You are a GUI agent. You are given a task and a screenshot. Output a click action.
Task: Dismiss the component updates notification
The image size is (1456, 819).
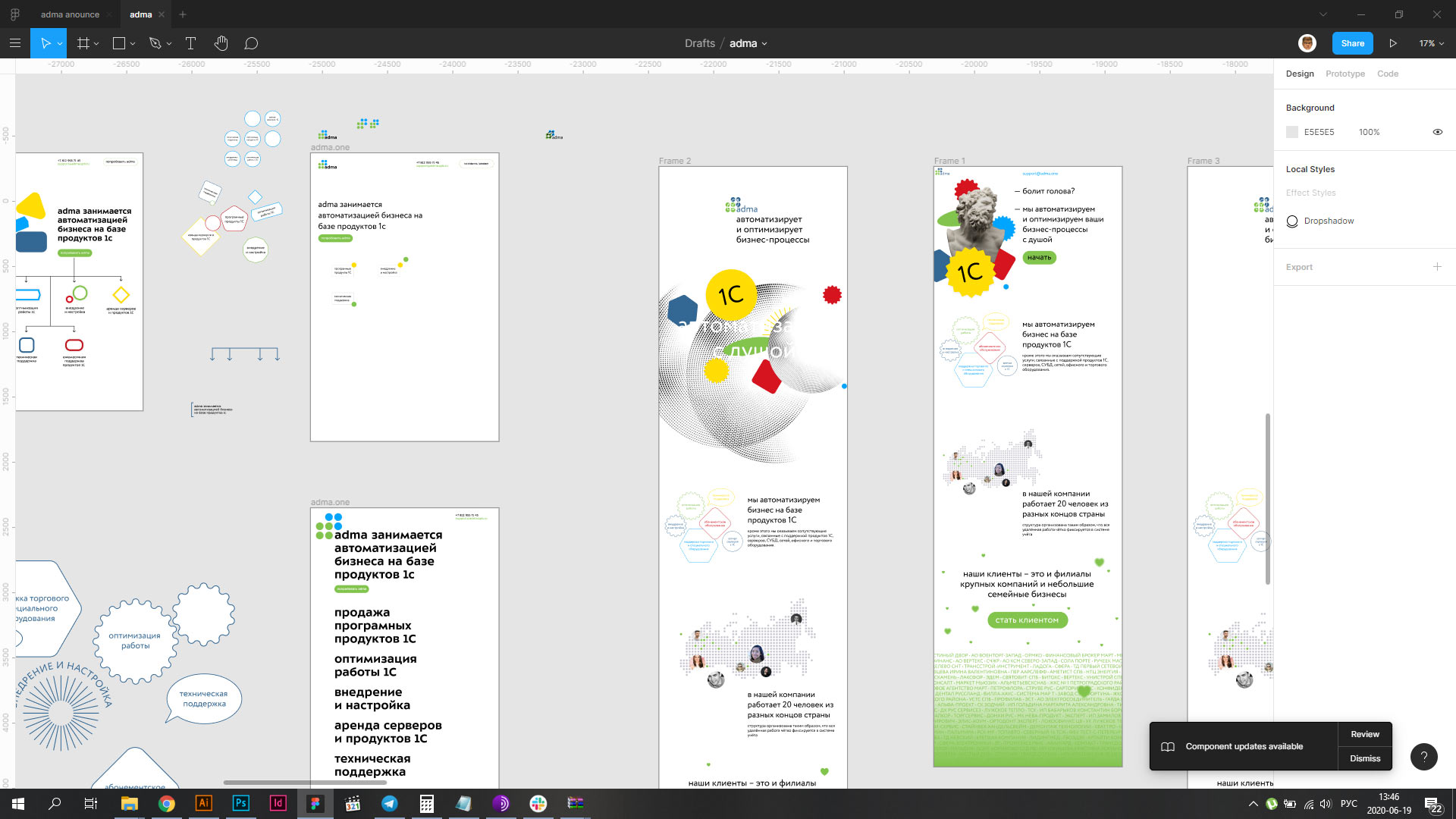coord(1364,758)
